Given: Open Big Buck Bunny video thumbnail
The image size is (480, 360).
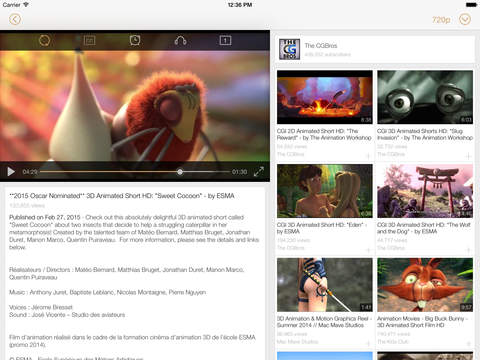Looking at the screenshot, I should click(425, 285).
